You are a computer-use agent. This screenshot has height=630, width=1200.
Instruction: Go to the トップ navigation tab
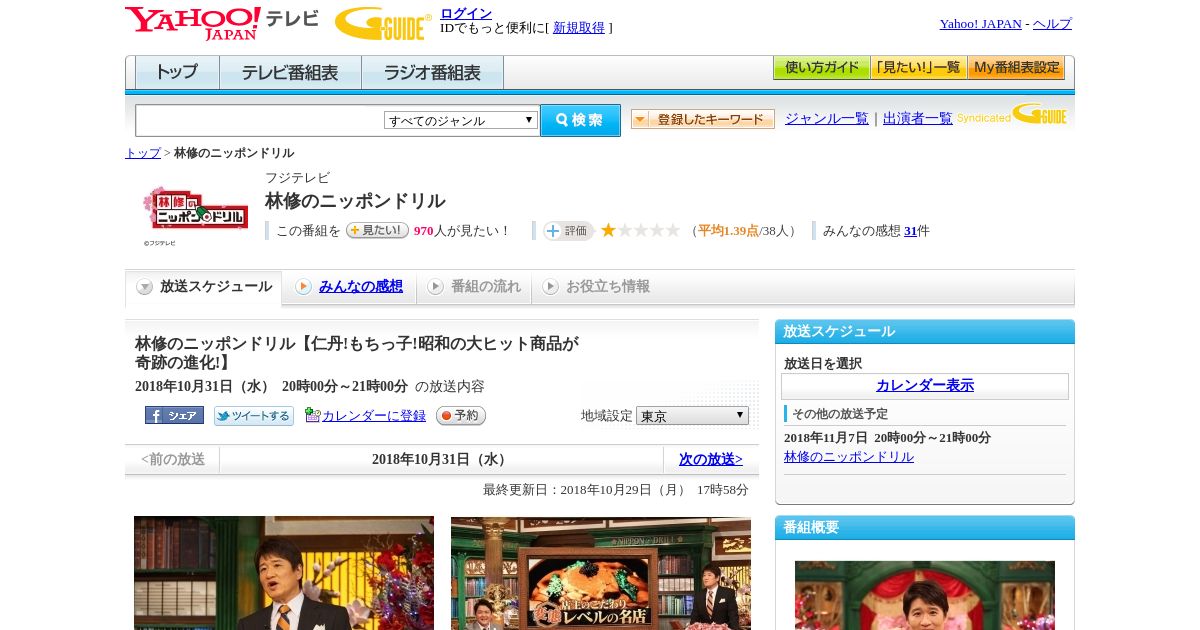coord(177,73)
